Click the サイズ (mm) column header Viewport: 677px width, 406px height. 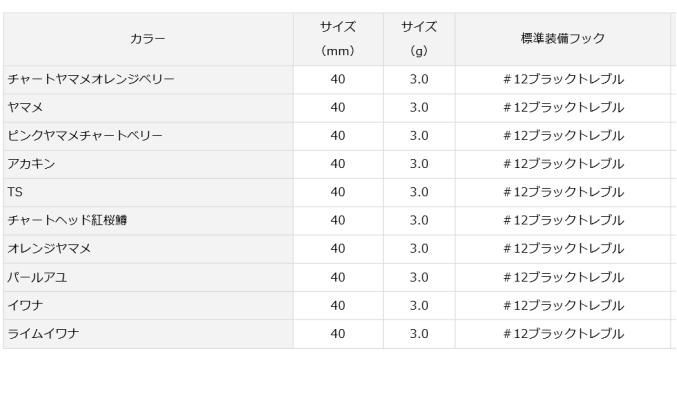click(x=337, y=39)
